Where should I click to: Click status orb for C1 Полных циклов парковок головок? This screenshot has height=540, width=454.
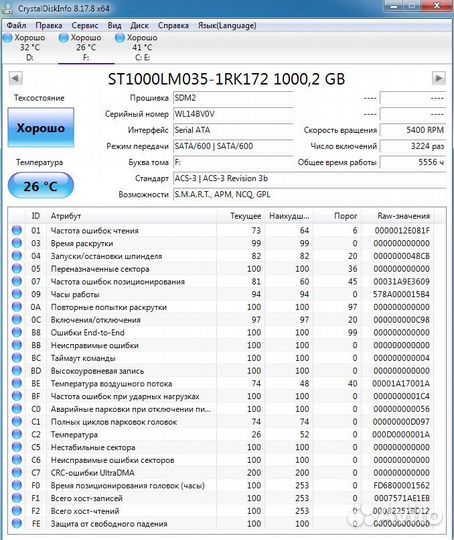pyautogui.click(x=17, y=421)
